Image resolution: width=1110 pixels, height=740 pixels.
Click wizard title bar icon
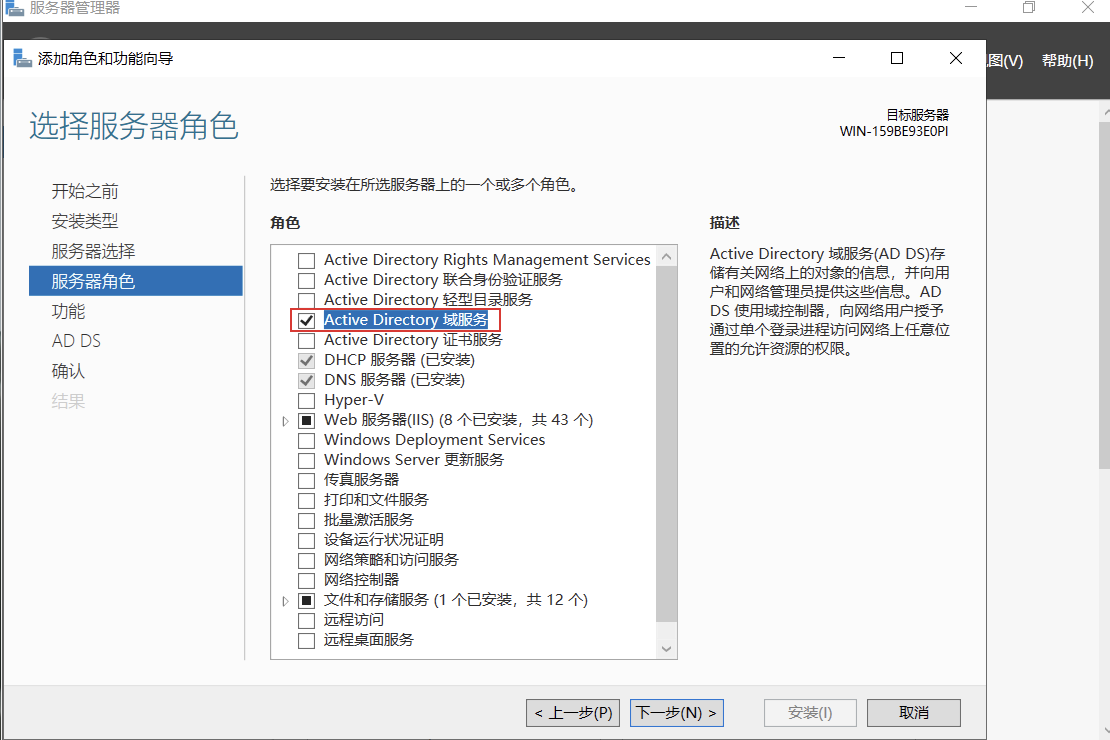tap(23, 58)
